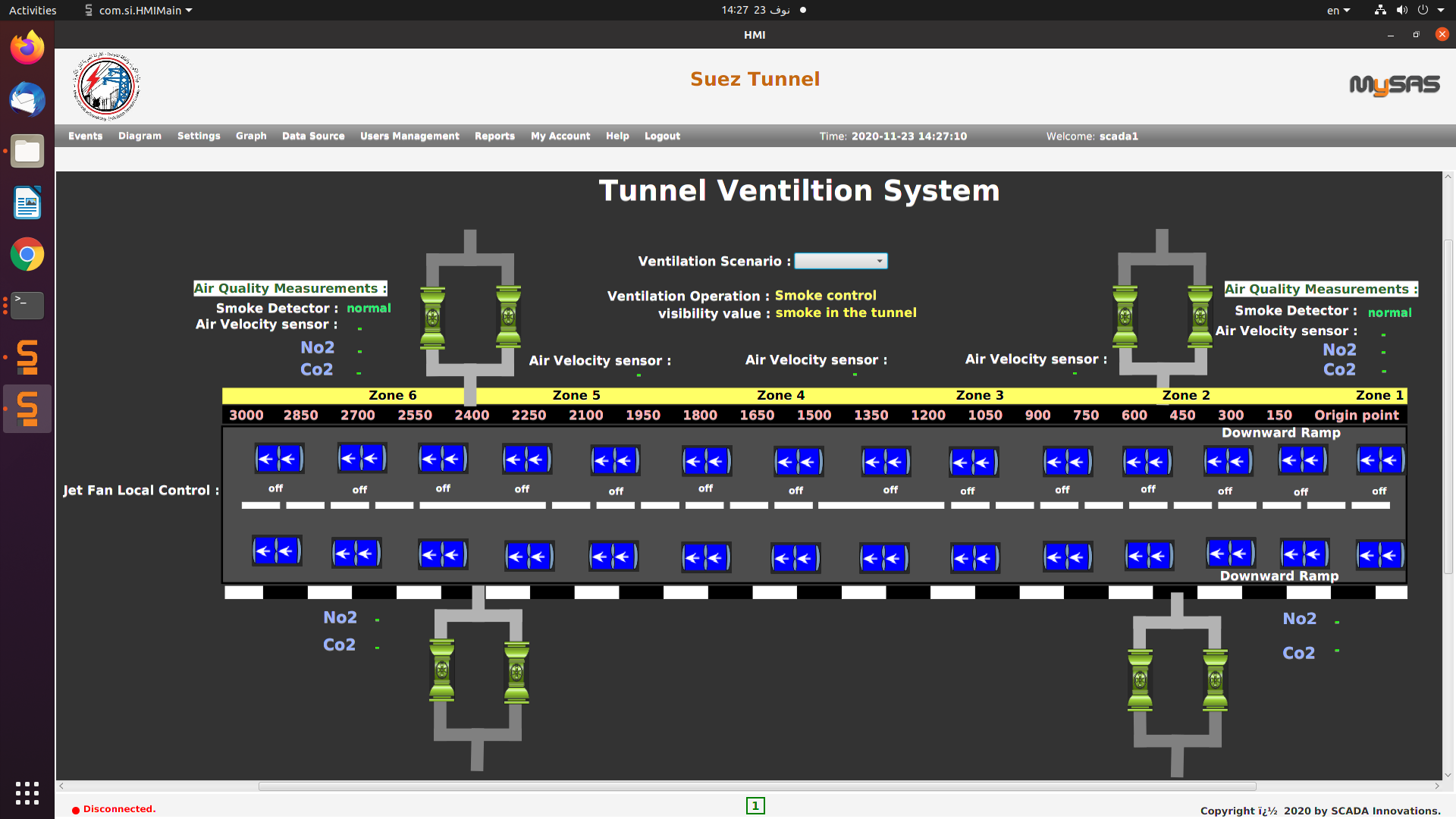Image resolution: width=1456 pixels, height=819 pixels.
Task: Open the Diagram menu
Action: click(x=140, y=136)
